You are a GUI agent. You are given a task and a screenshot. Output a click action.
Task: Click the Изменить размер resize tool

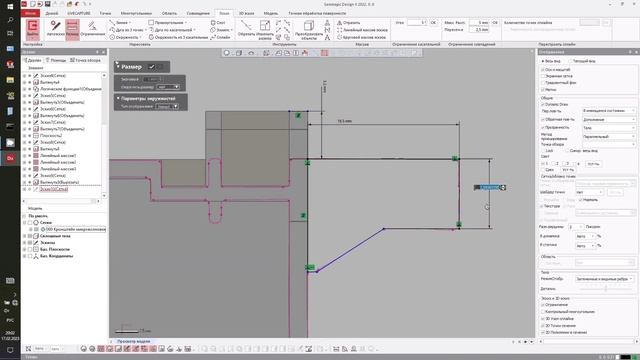click(x=265, y=29)
